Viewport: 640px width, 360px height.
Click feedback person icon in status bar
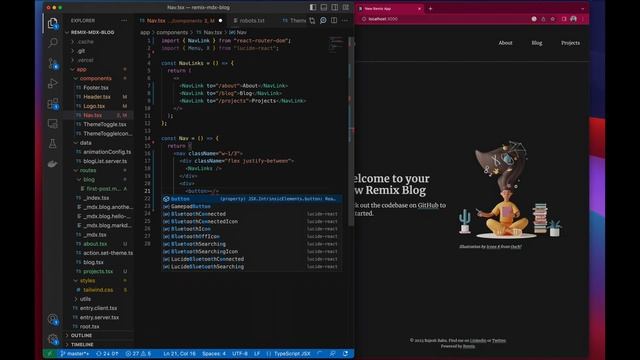click(x=332, y=353)
